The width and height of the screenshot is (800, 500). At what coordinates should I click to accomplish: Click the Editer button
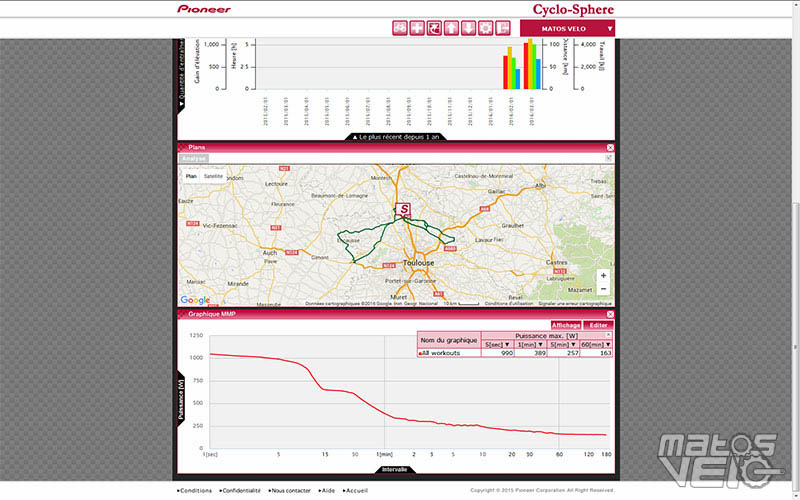point(598,325)
